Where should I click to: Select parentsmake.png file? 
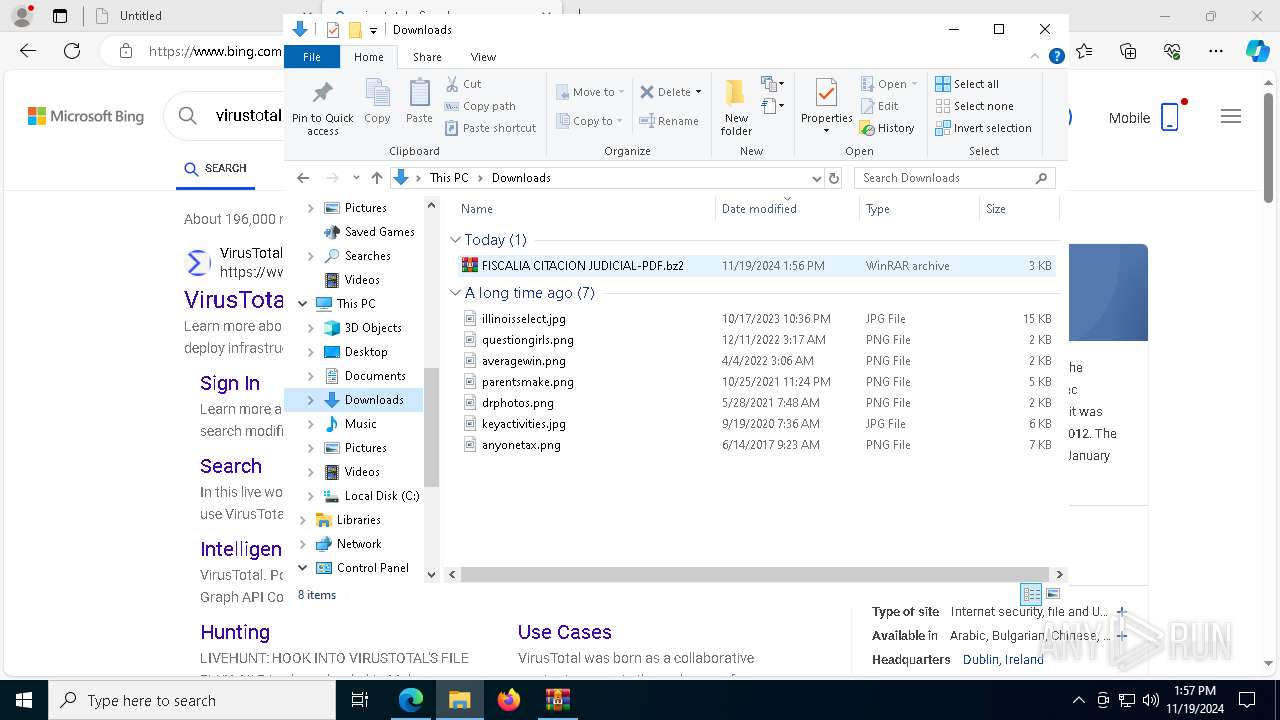point(756,382)
